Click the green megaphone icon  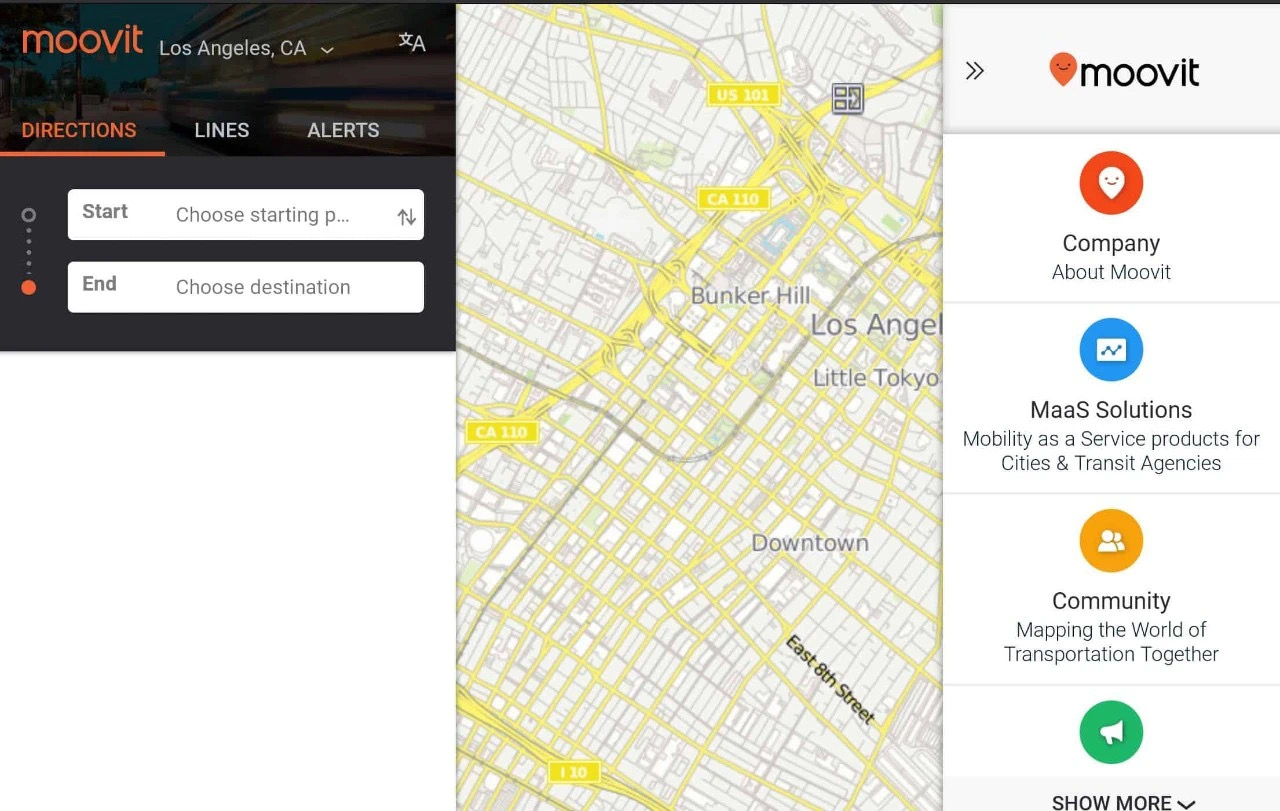(1111, 732)
